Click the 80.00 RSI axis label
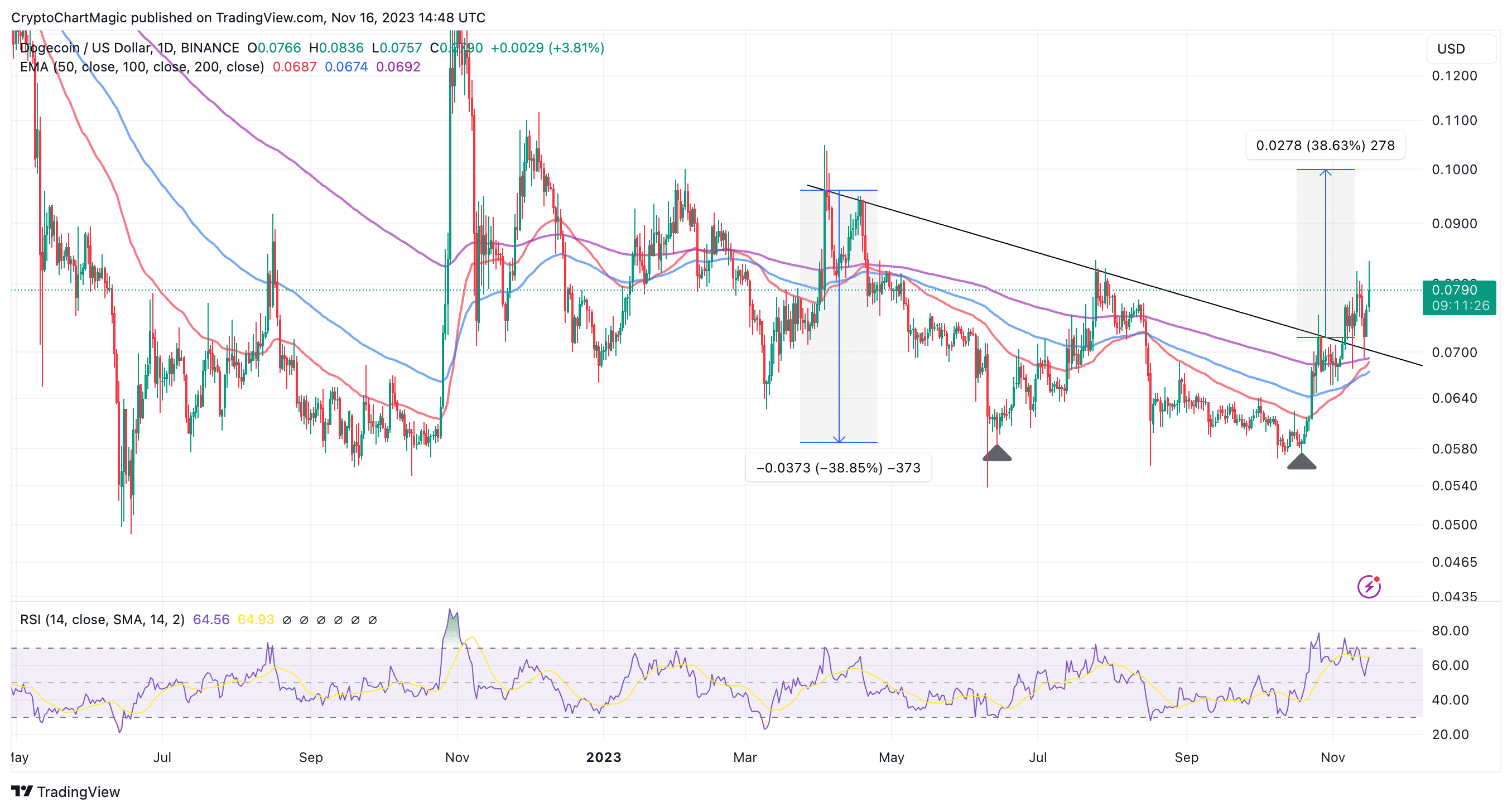Screen dimensions: 1512x811 [1451, 631]
